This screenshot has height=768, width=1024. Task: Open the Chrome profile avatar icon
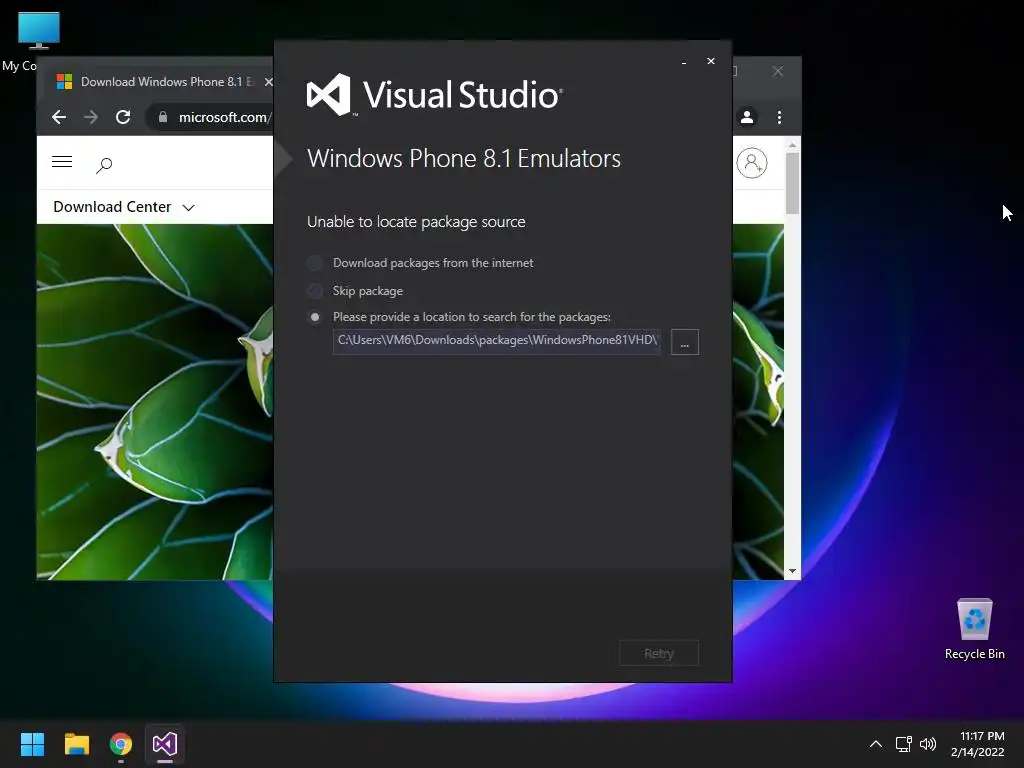pyautogui.click(x=747, y=117)
